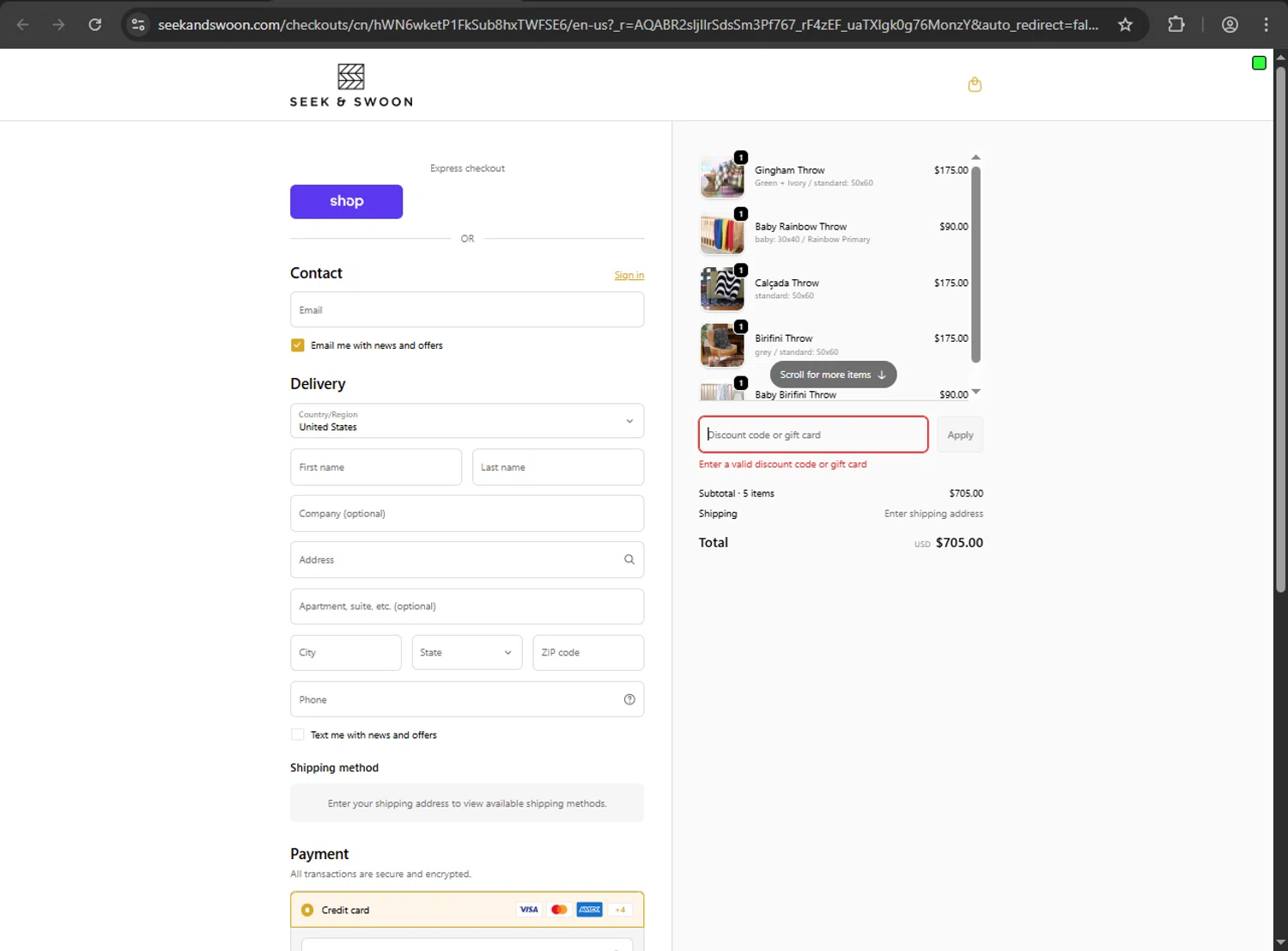Viewport: 1288px width, 951px height.
Task: Check Text me with news and offers
Action: click(x=297, y=735)
